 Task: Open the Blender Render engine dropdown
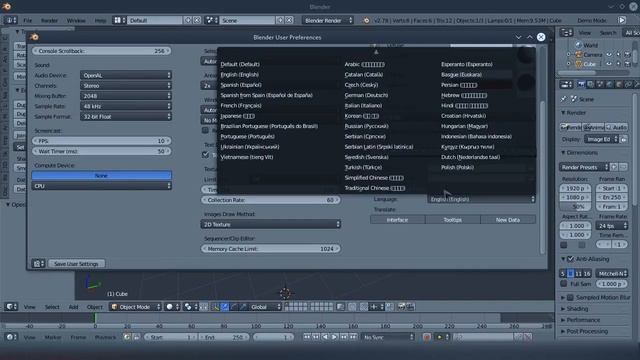pos(327,20)
